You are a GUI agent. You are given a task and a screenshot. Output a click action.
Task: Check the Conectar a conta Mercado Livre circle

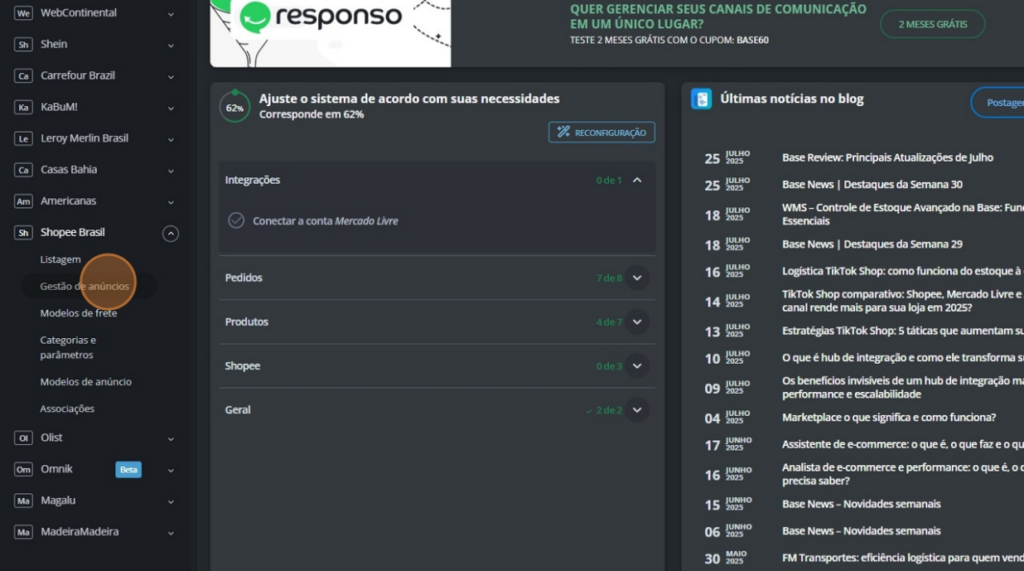236,220
